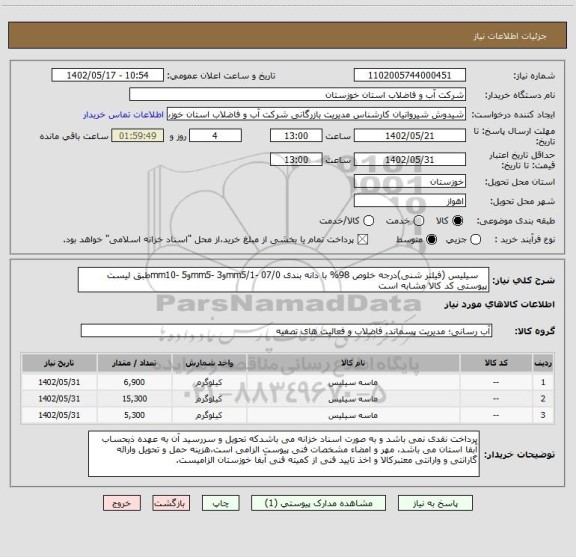Click ماسه سیلیس name in row 3
The height and width of the screenshot is (557, 576).
tap(353, 416)
